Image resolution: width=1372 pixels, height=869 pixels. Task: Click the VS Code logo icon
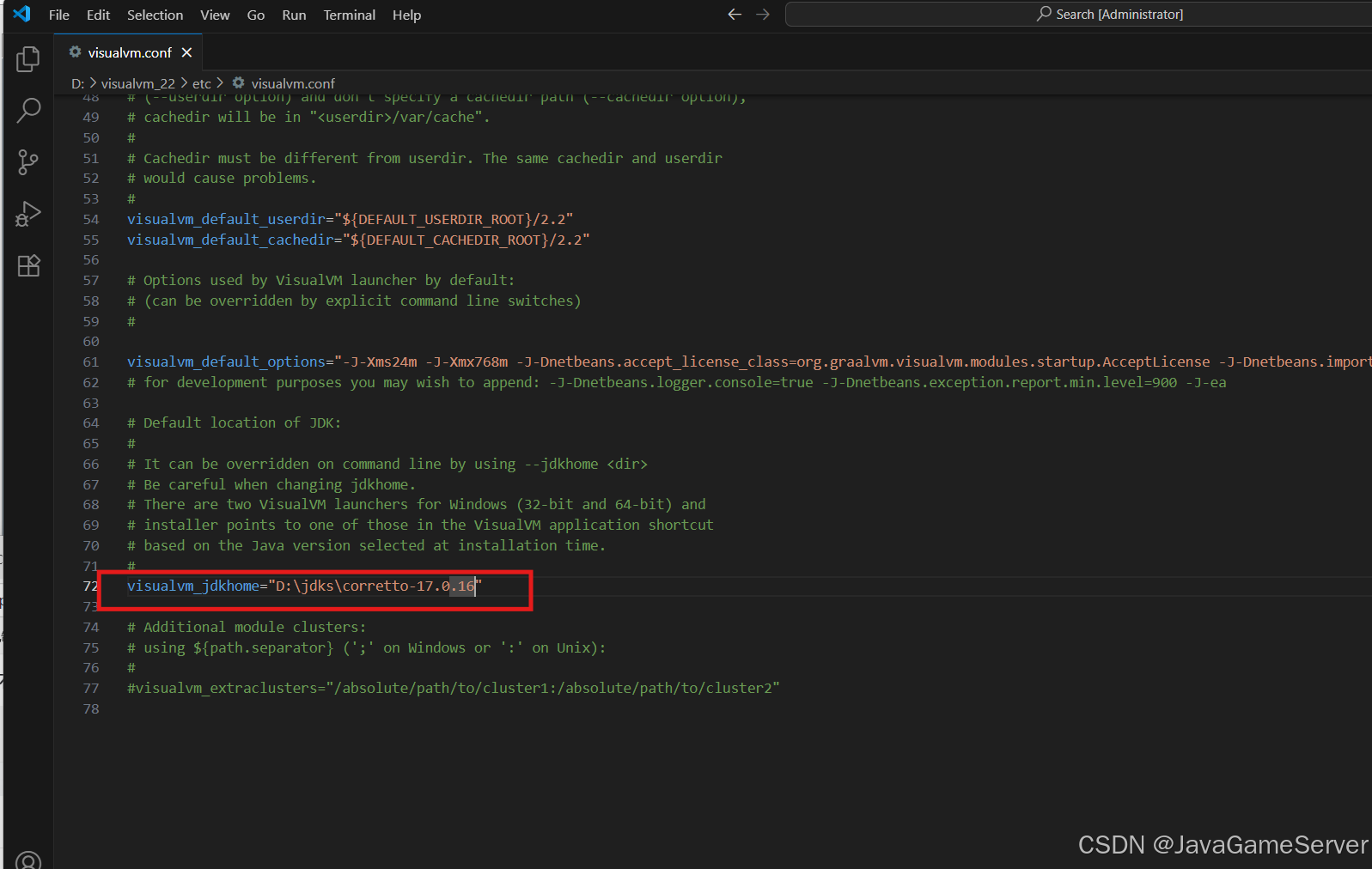pyautogui.click(x=21, y=14)
